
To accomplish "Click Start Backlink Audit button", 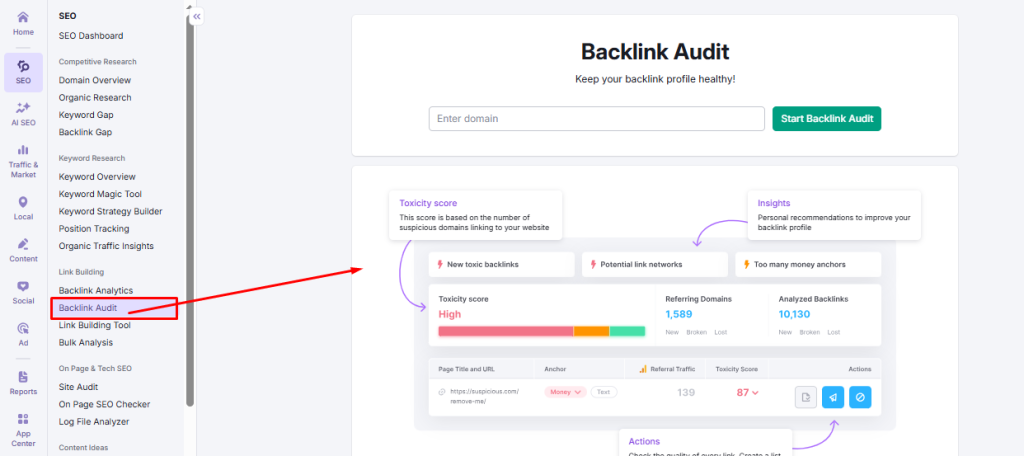I will pyautogui.click(x=827, y=119).
